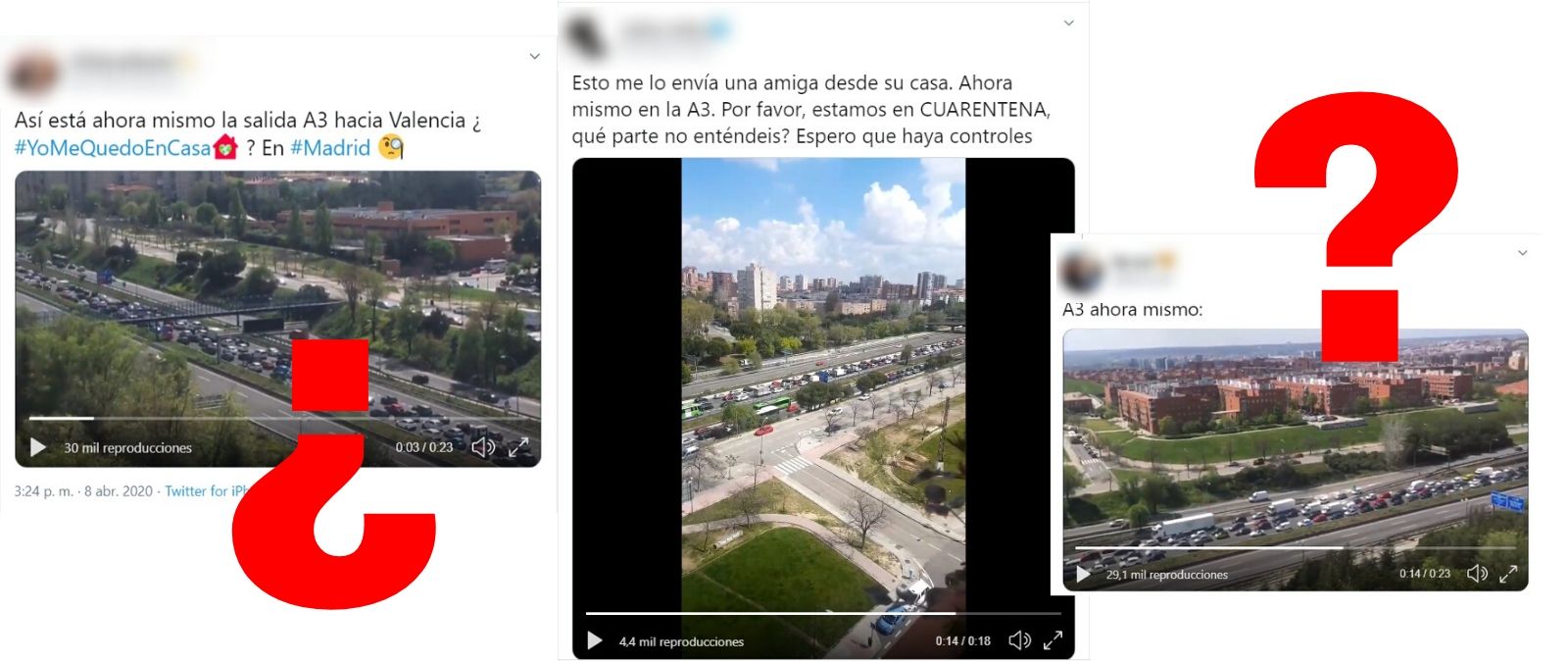Fullscreen the middle vertical video
The width and height of the screenshot is (1568, 662).
pos(1053,640)
